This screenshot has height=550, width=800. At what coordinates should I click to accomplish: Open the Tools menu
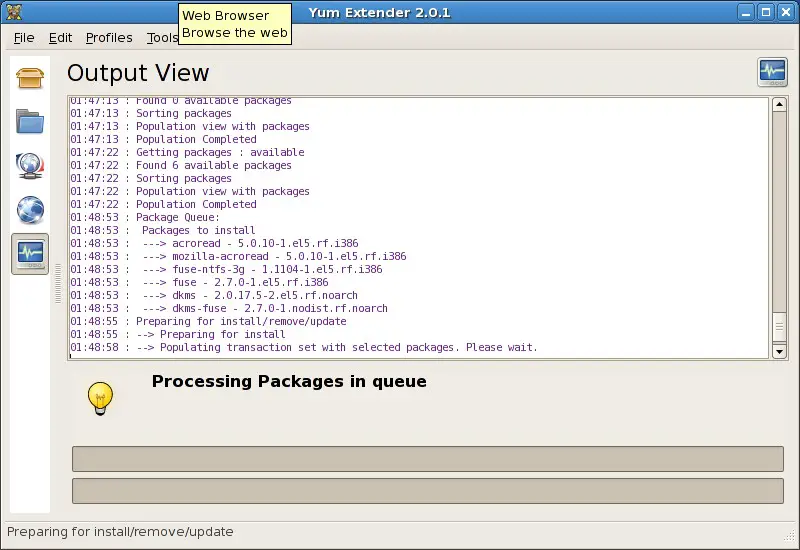(x=162, y=38)
